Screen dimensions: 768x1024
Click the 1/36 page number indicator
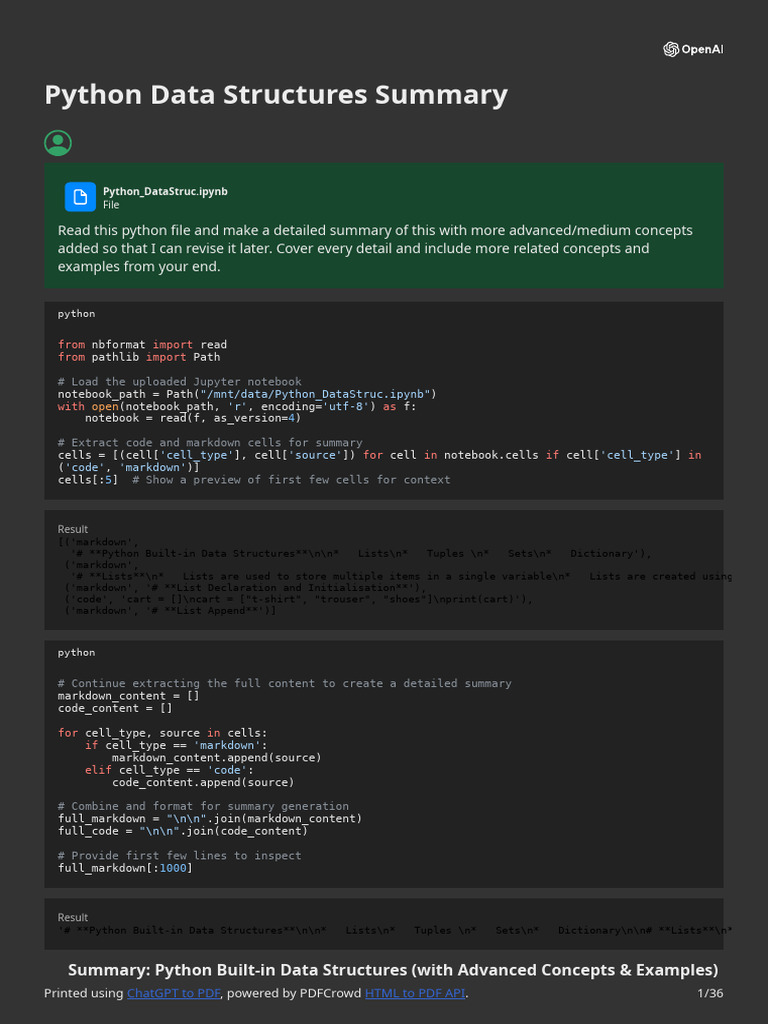711,993
